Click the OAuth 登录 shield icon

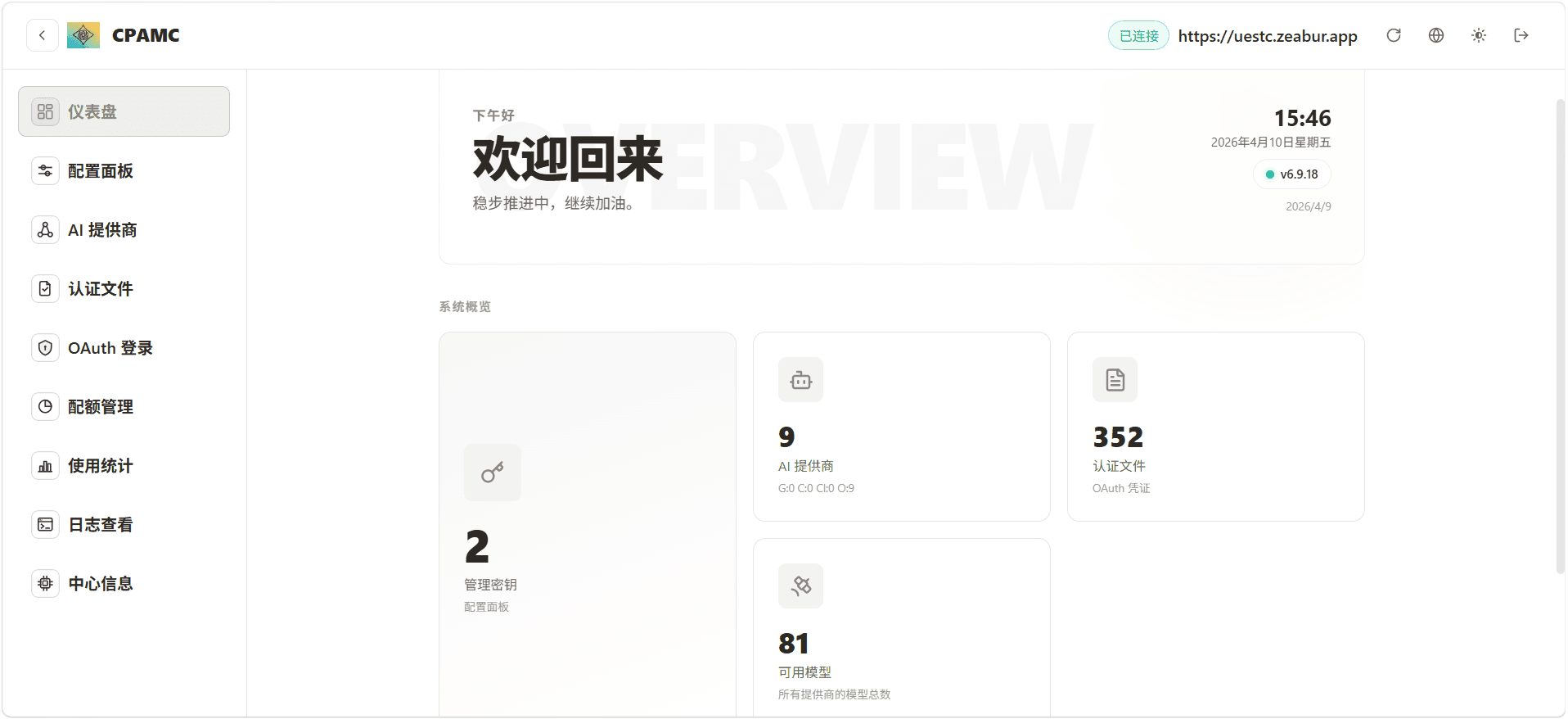click(x=45, y=347)
